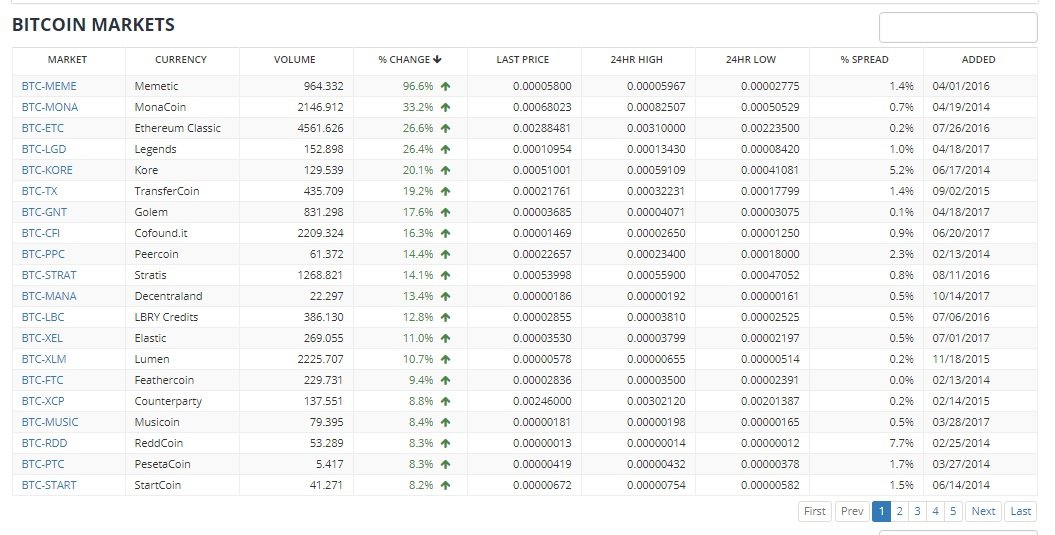Open the BTC-ETC market link
Image resolution: width=1055 pixels, height=535 pixels.
pos(42,128)
